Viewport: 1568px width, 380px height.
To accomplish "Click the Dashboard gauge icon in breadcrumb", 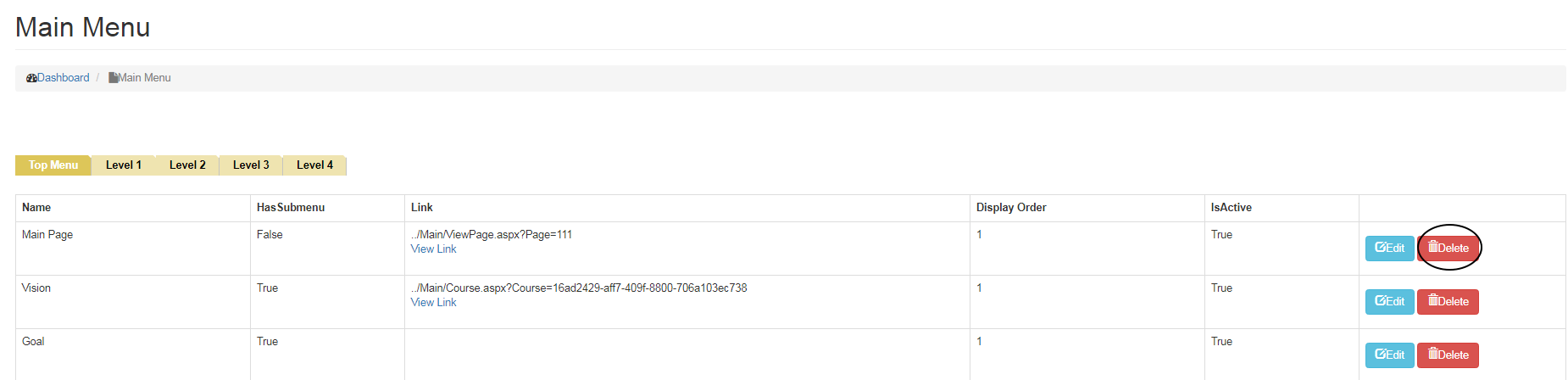I will [31, 78].
